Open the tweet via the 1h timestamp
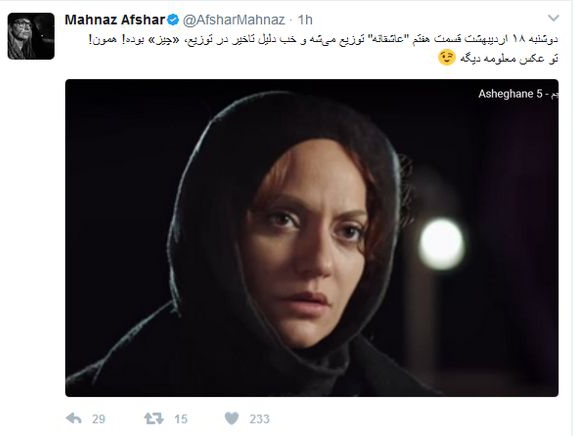Screen dimensions: 575x436 point(305,20)
